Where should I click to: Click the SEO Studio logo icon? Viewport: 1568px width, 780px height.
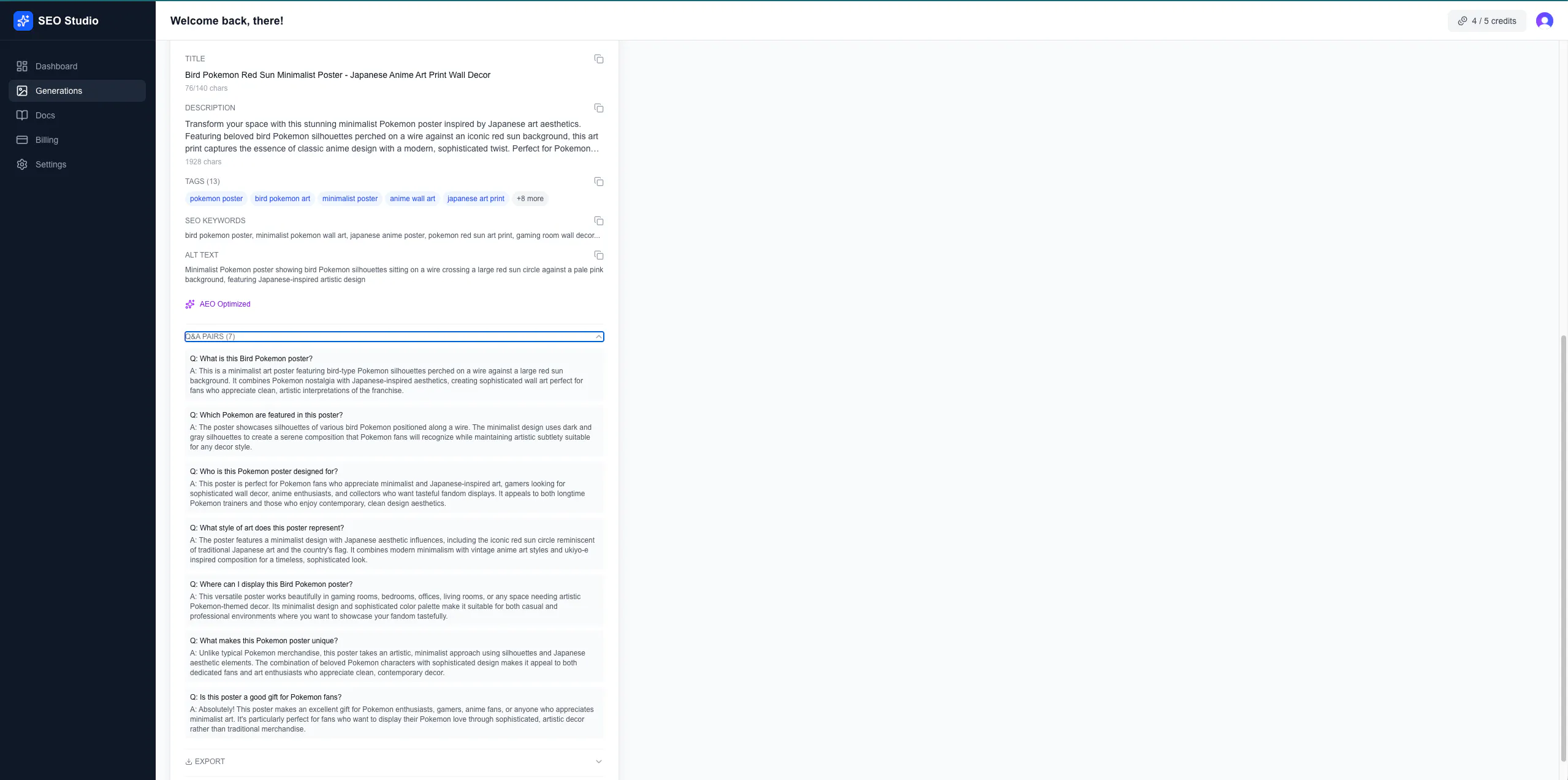pos(23,21)
